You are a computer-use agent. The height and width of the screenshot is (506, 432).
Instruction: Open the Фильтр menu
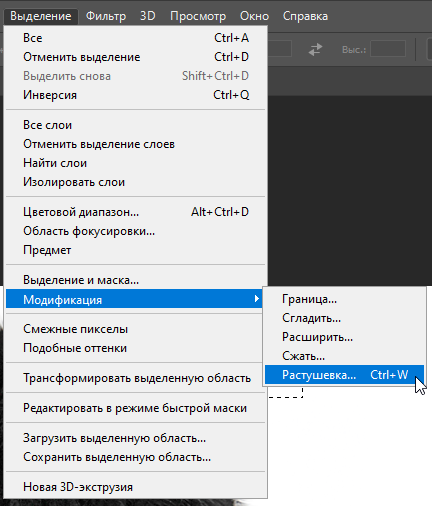106,16
